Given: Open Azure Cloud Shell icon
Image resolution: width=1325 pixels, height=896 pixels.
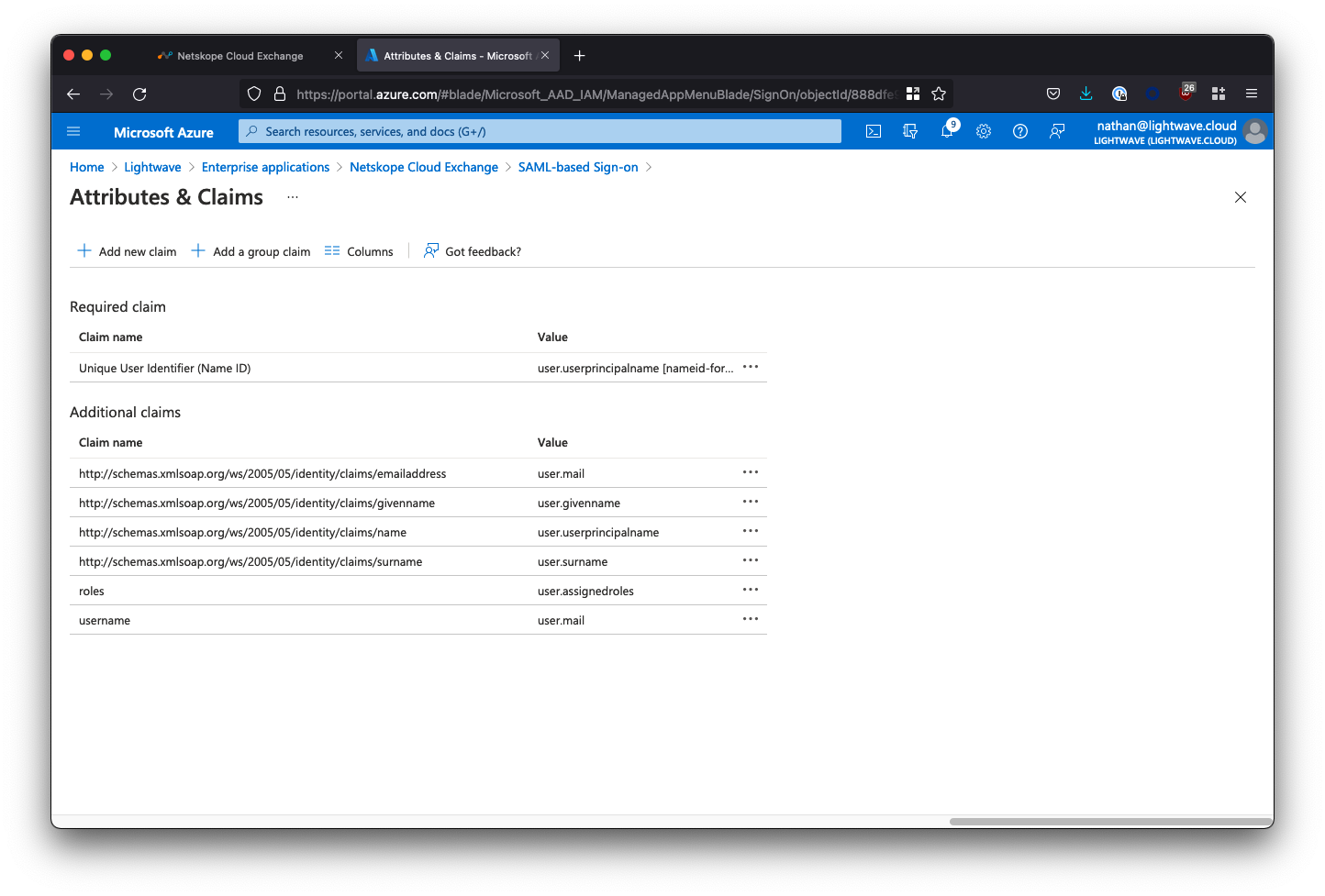Looking at the screenshot, I should 874,132.
